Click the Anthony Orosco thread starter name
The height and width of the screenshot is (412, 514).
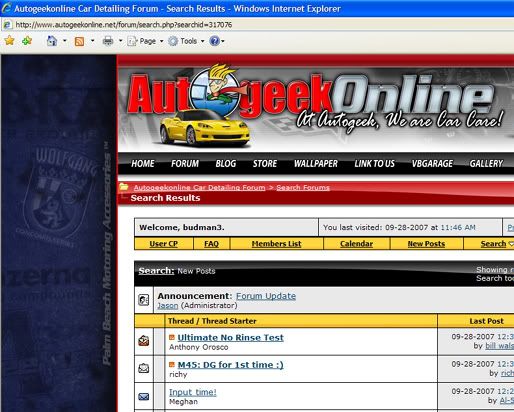tap(199, 347)
